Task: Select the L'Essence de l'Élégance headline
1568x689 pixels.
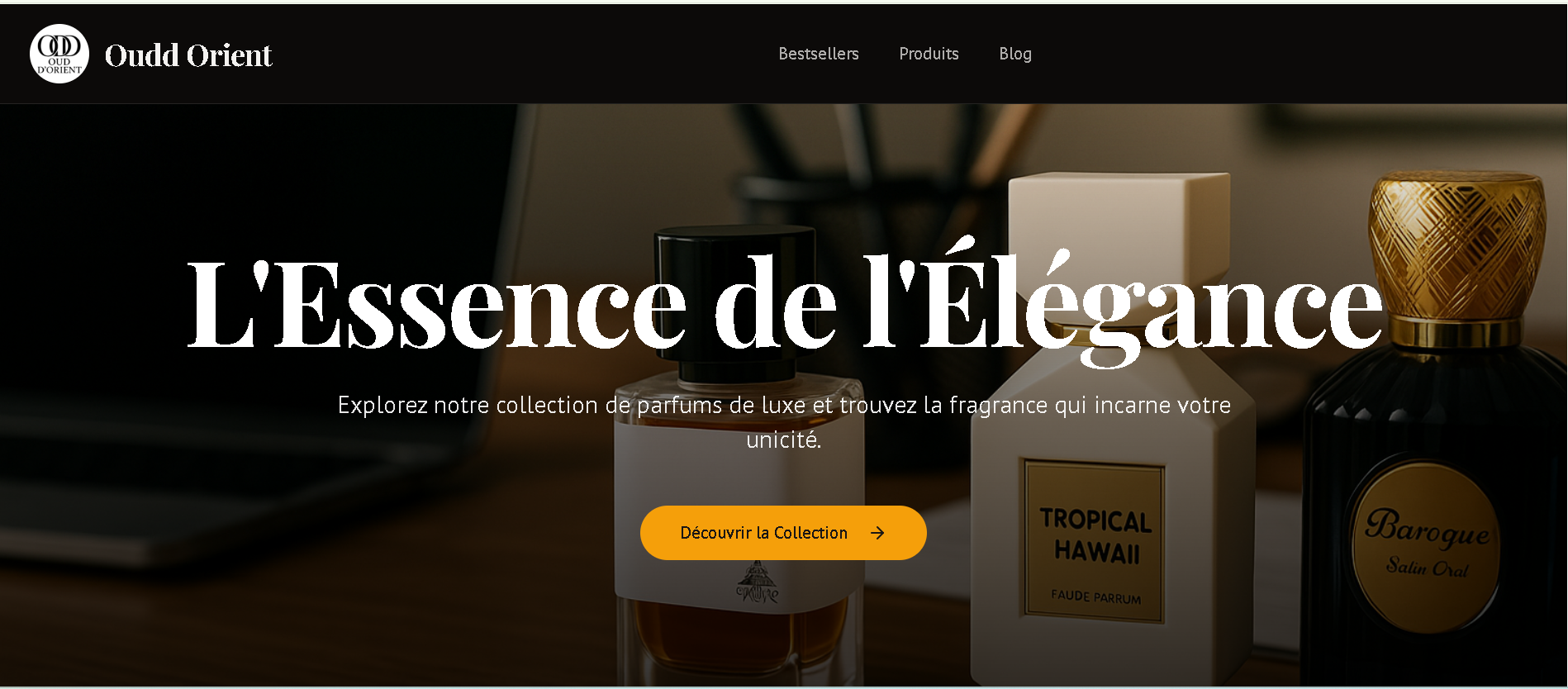Action: [785, 303]
